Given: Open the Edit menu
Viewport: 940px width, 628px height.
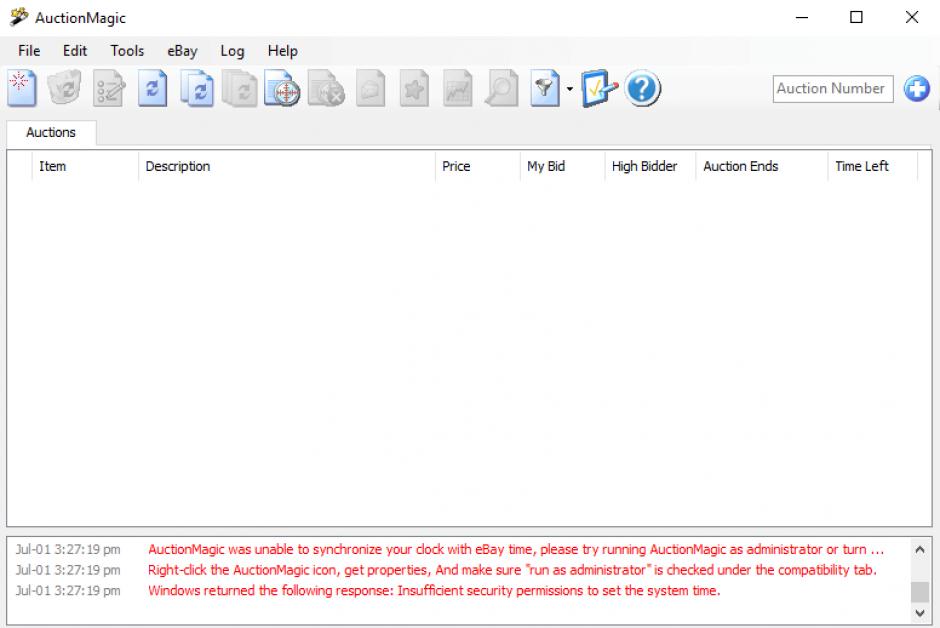Looking at the screenshot, I should pos(75,51).
